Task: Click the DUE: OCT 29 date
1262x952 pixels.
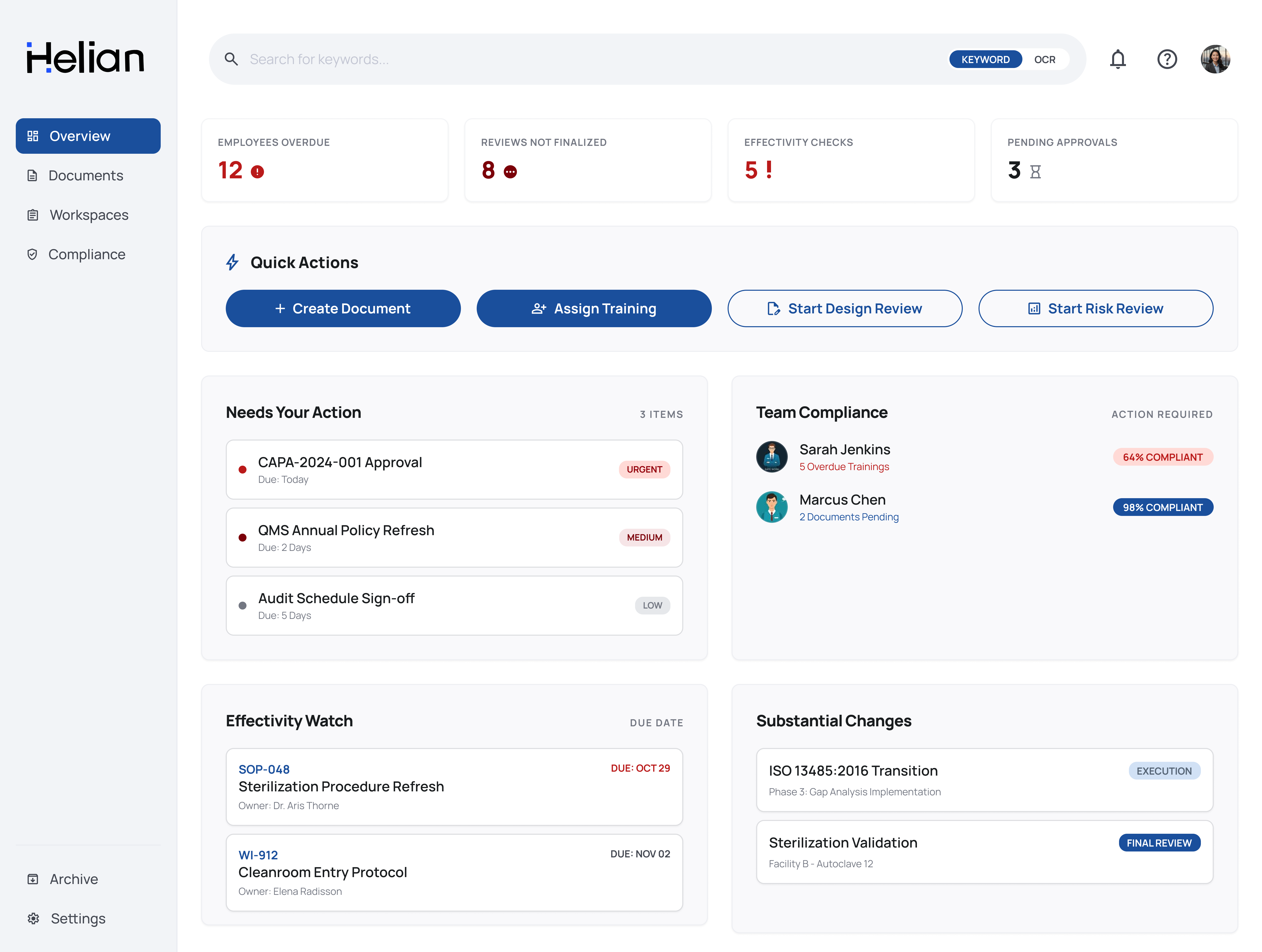Action: coord(640,768)
